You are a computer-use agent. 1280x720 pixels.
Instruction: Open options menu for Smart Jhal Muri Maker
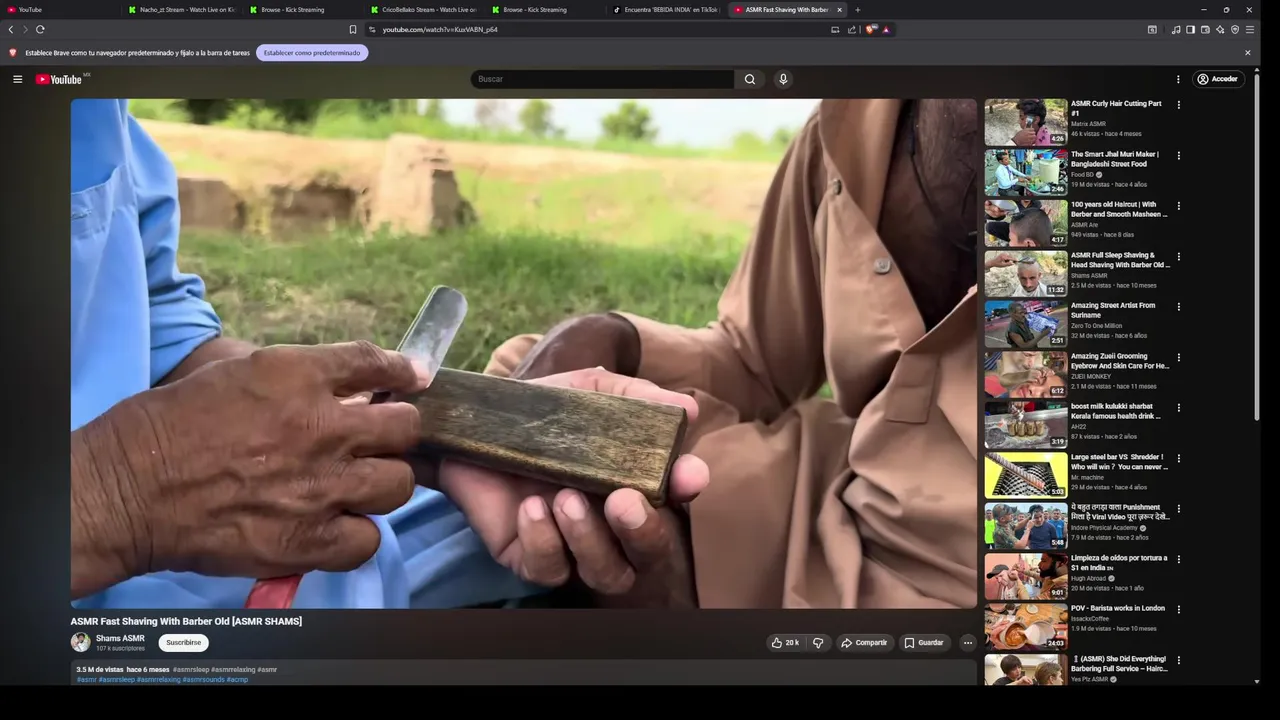click(1178, 155)
